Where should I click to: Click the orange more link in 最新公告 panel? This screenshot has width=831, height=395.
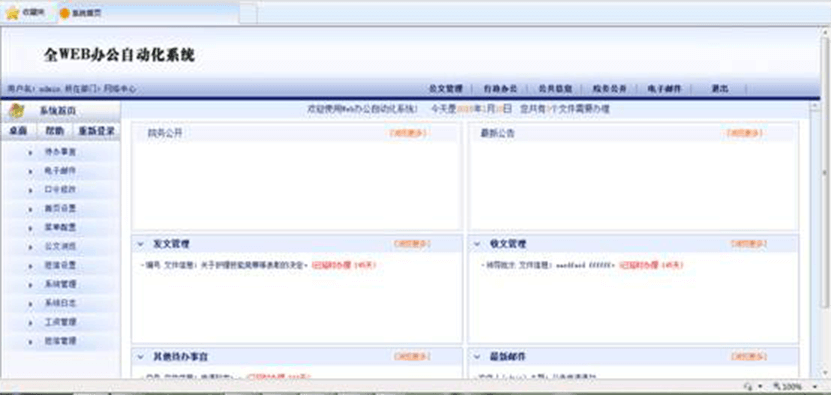point(745,134)
